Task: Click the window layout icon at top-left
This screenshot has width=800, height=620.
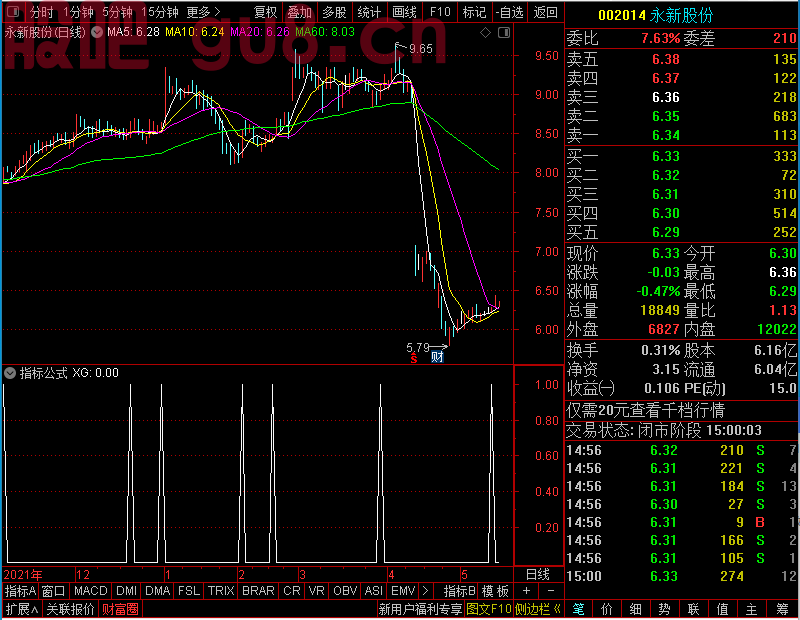Action: [14, 11]
